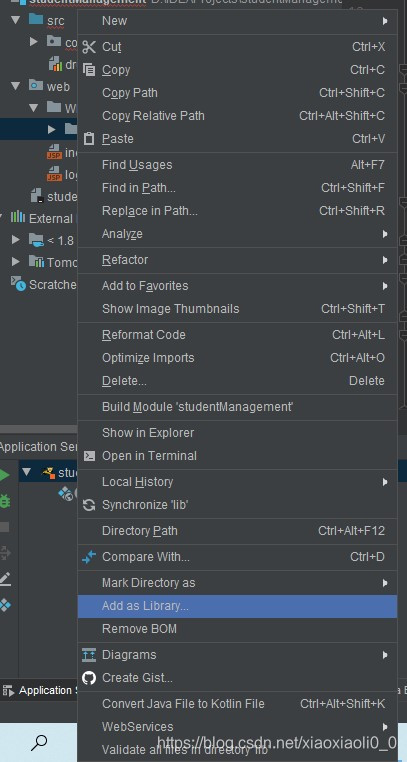Choose Add as Library

(x=237, y=606)
